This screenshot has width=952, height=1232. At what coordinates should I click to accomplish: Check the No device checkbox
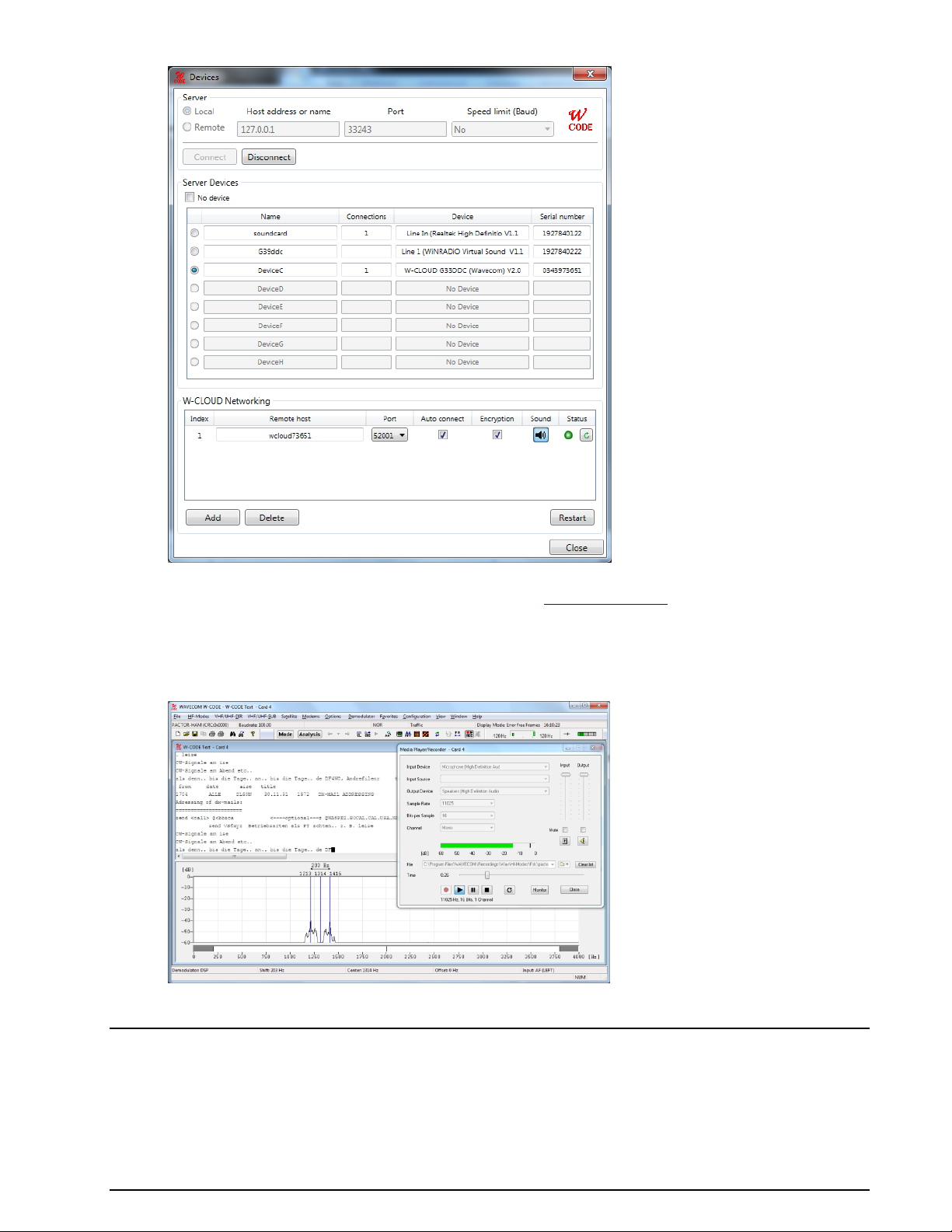pos(190,197)
